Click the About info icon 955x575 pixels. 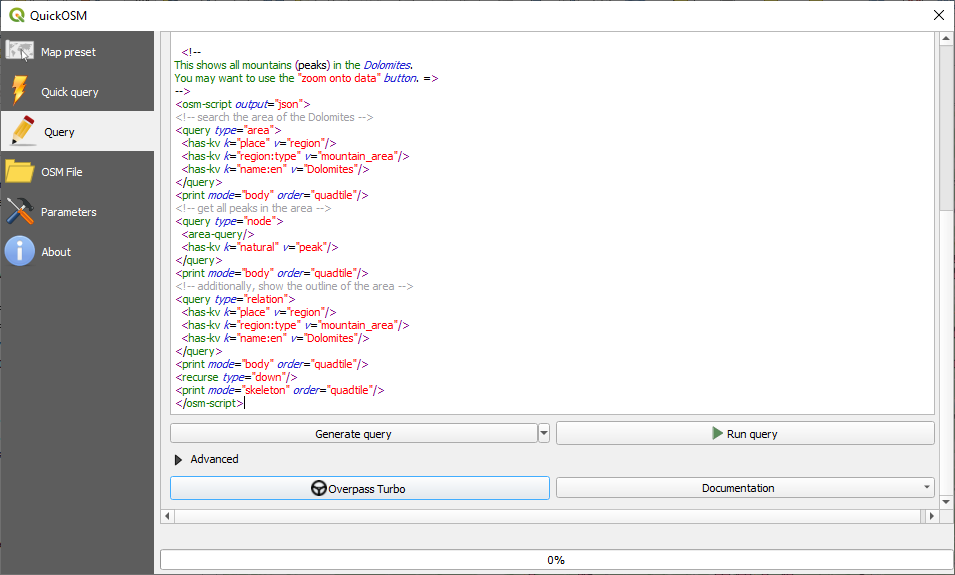point(20,251)
